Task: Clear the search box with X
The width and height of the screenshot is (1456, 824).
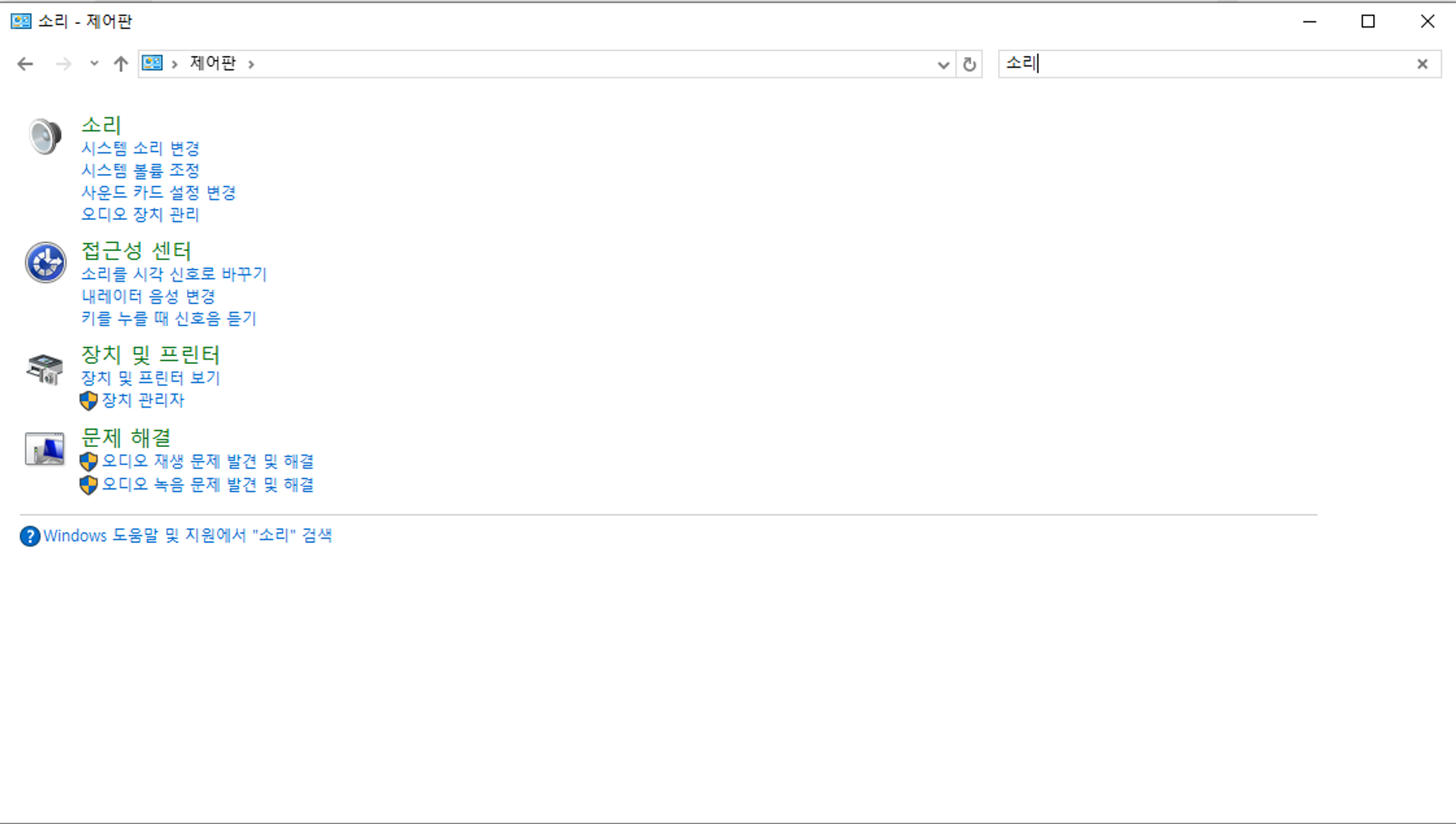Action: tap(1422, 64)
